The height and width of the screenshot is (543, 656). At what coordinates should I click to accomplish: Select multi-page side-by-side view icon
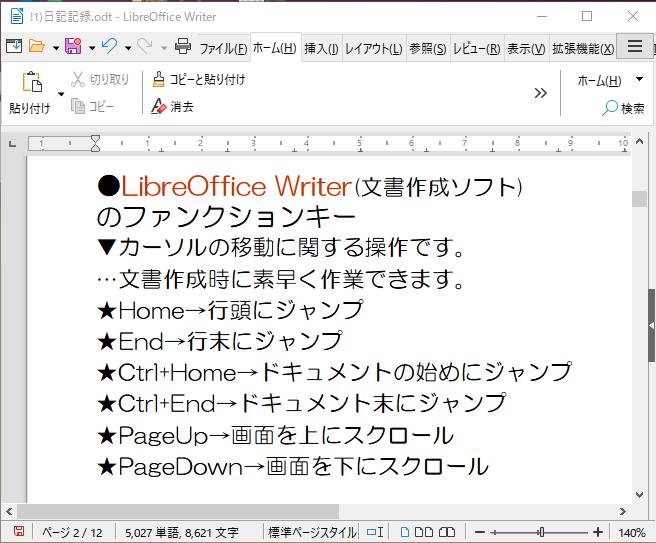pos(424,532)
